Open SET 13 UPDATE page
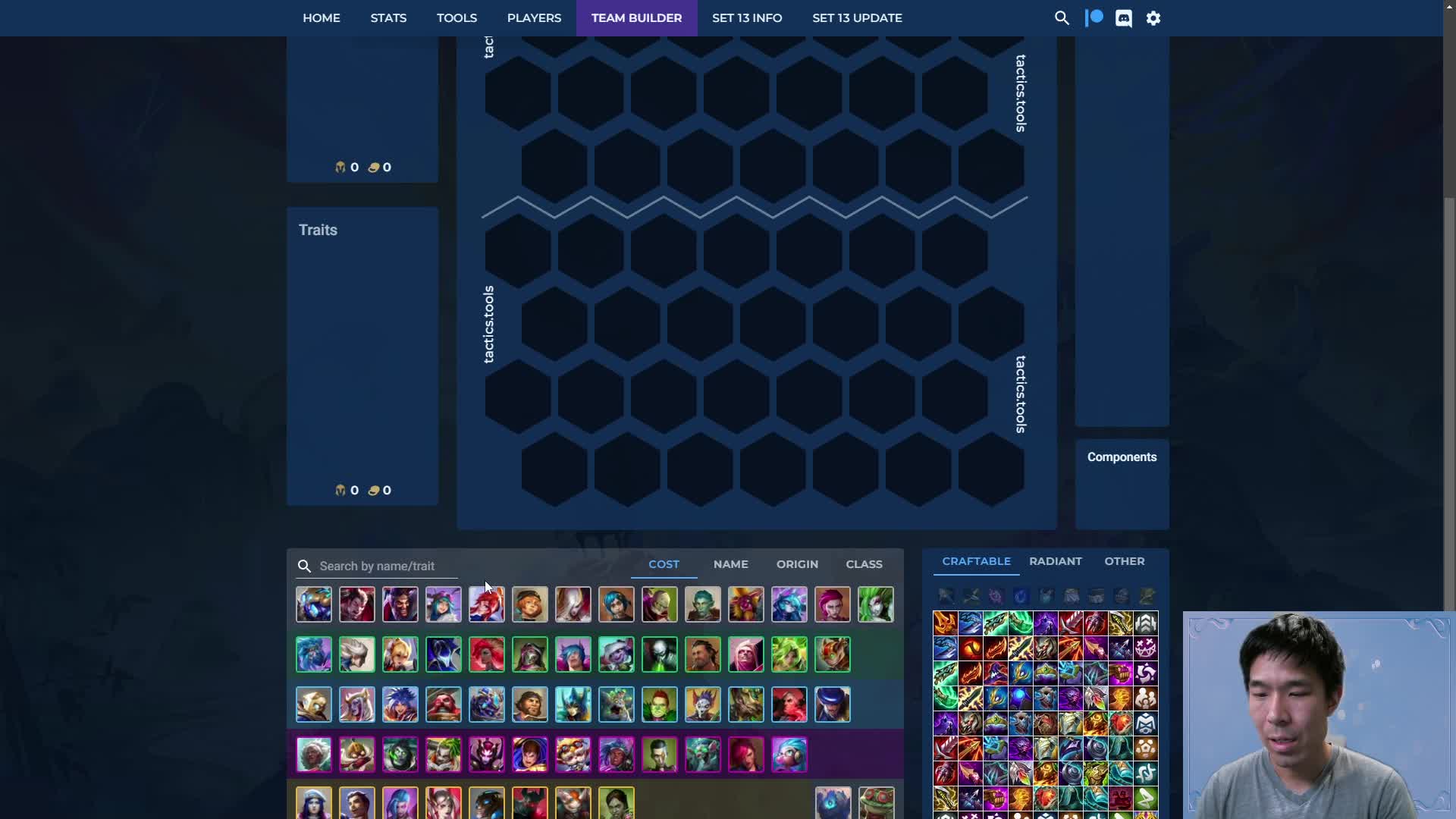 [x=857, y=18]
